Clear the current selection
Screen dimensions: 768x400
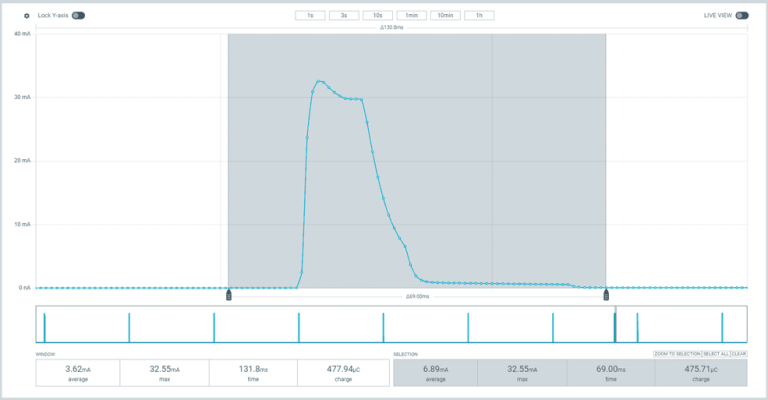tap(739, 354)
